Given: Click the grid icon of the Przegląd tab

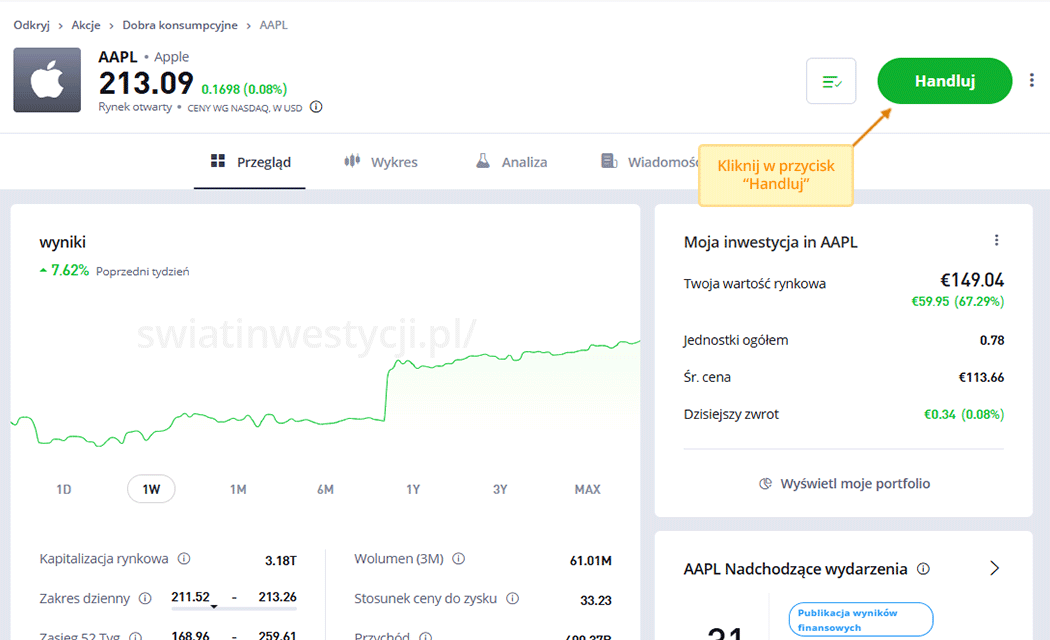Looking at the screenshot, I should point(218,161).
